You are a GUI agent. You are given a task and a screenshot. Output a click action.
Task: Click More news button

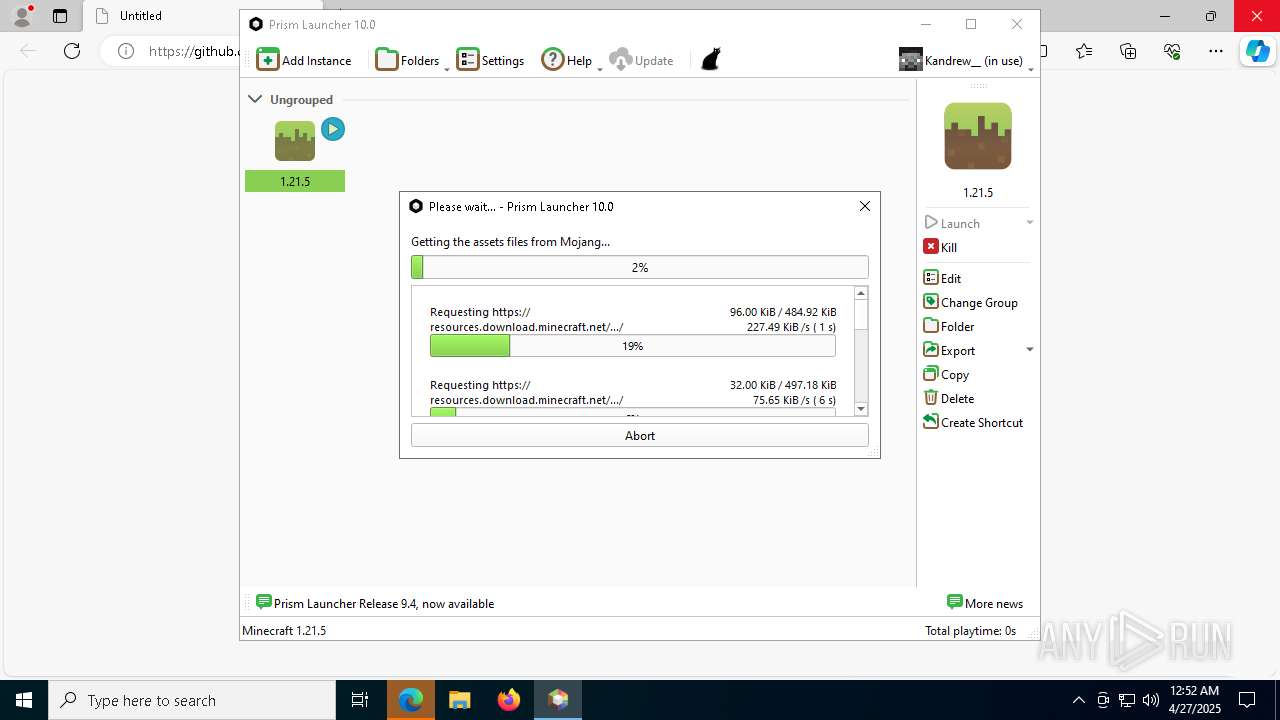click(985, 603)
